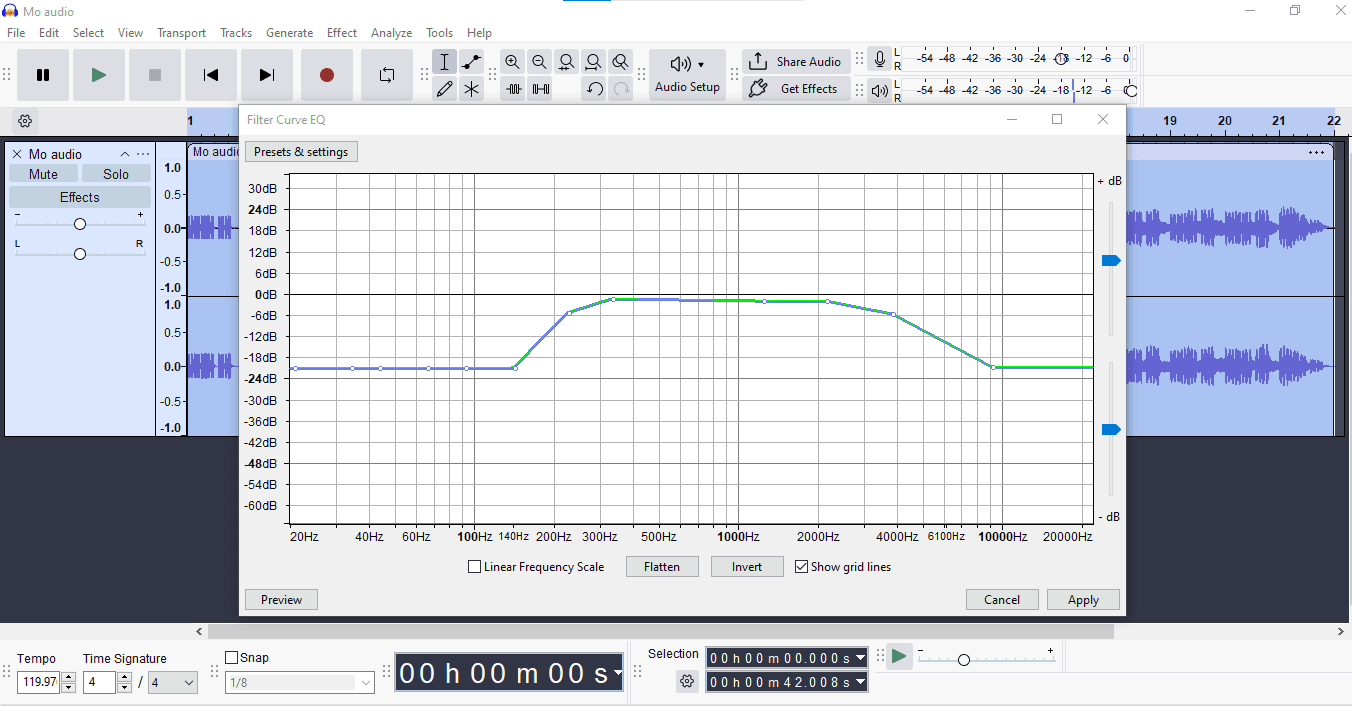
Task: Click the Zoom In magnifier icon
Action: (x=512, y=62)
